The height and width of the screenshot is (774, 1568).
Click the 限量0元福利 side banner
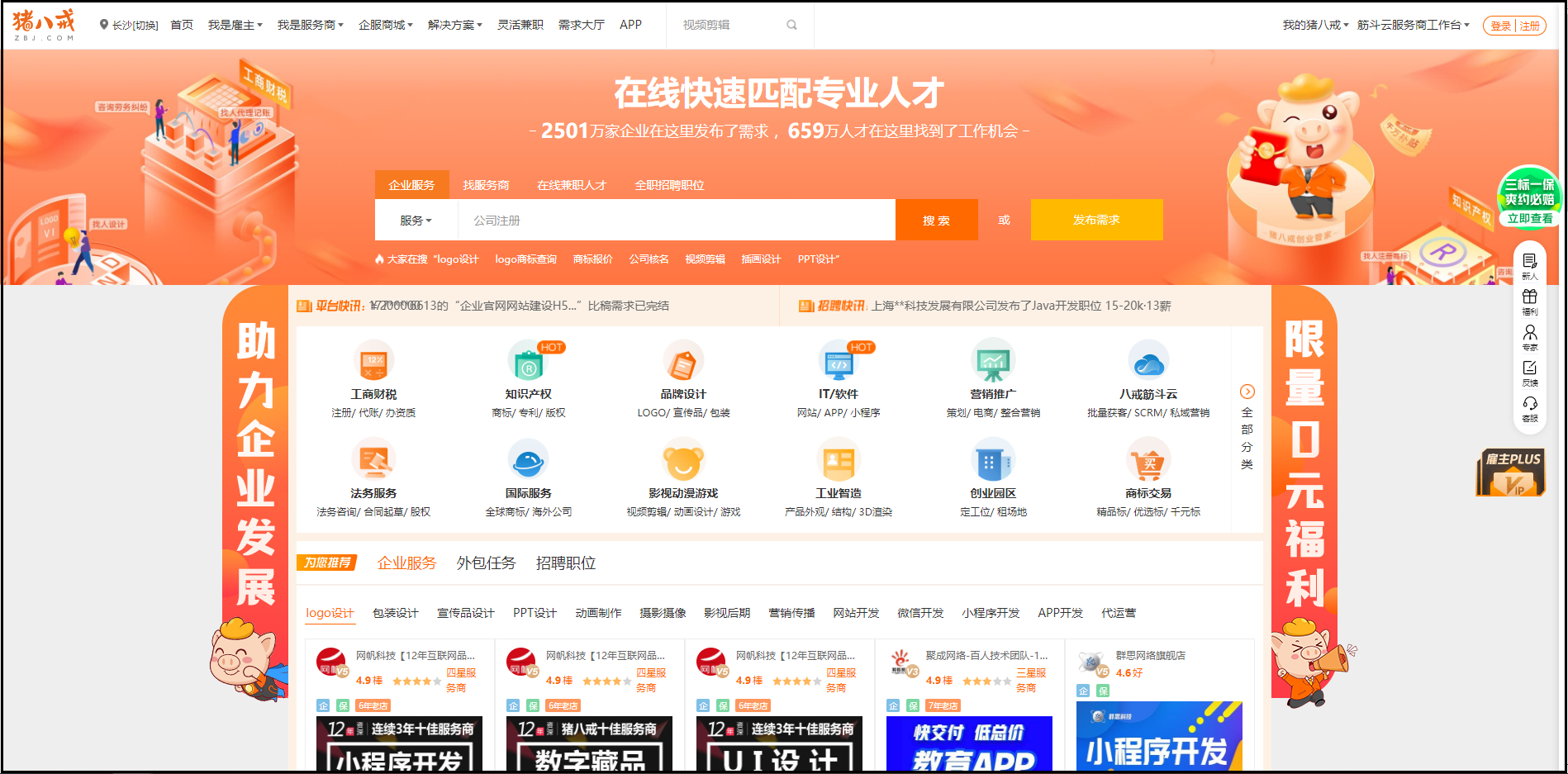click(x=1304, y=496)
